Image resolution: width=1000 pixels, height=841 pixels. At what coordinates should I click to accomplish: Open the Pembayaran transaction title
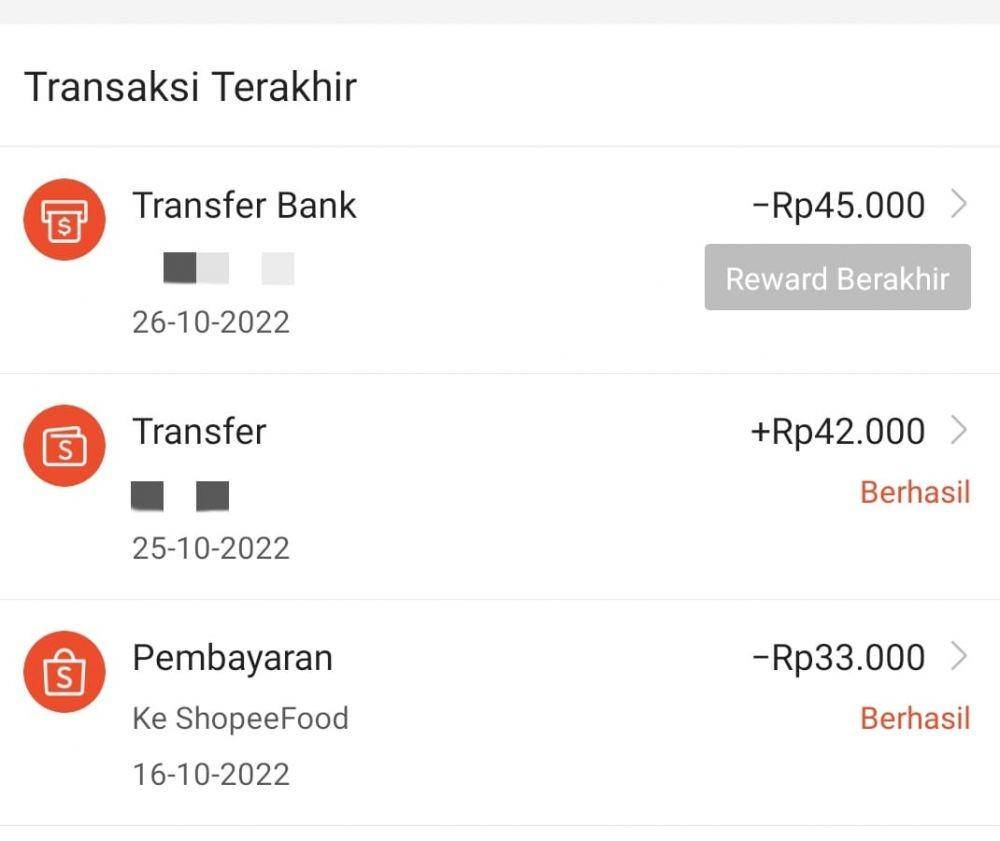(x=233, y=658)
